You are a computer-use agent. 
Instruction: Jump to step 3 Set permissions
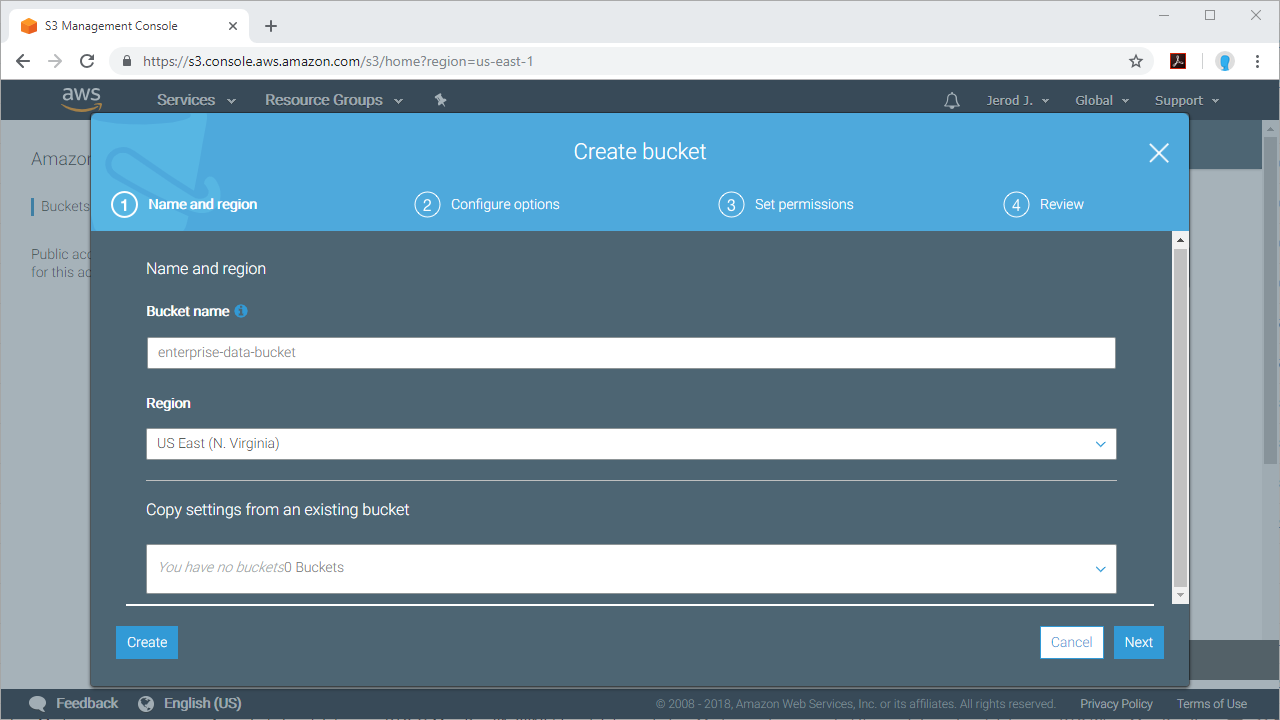coord(787,205)
